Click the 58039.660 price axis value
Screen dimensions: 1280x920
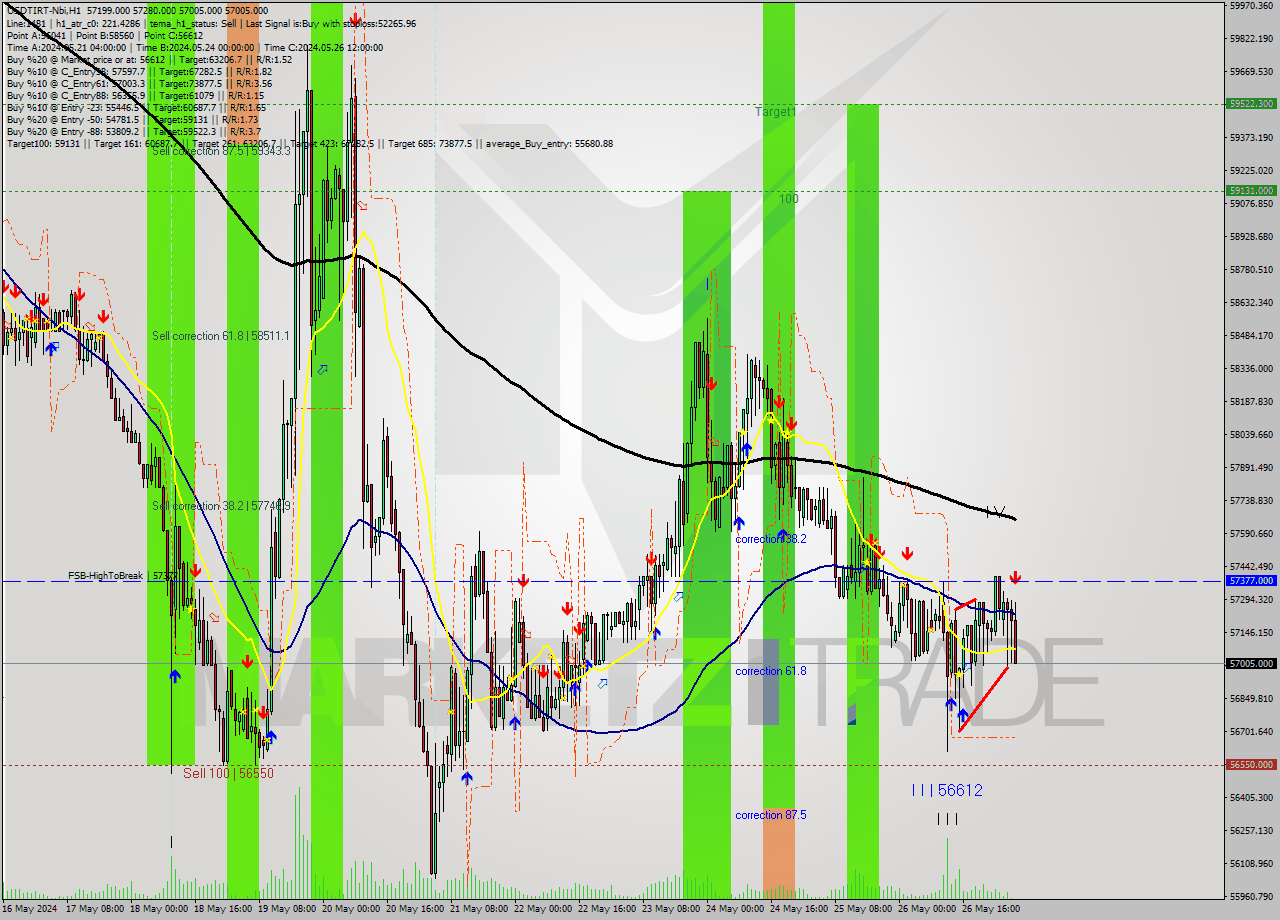pyautogui.click(x=1252, y=435)
